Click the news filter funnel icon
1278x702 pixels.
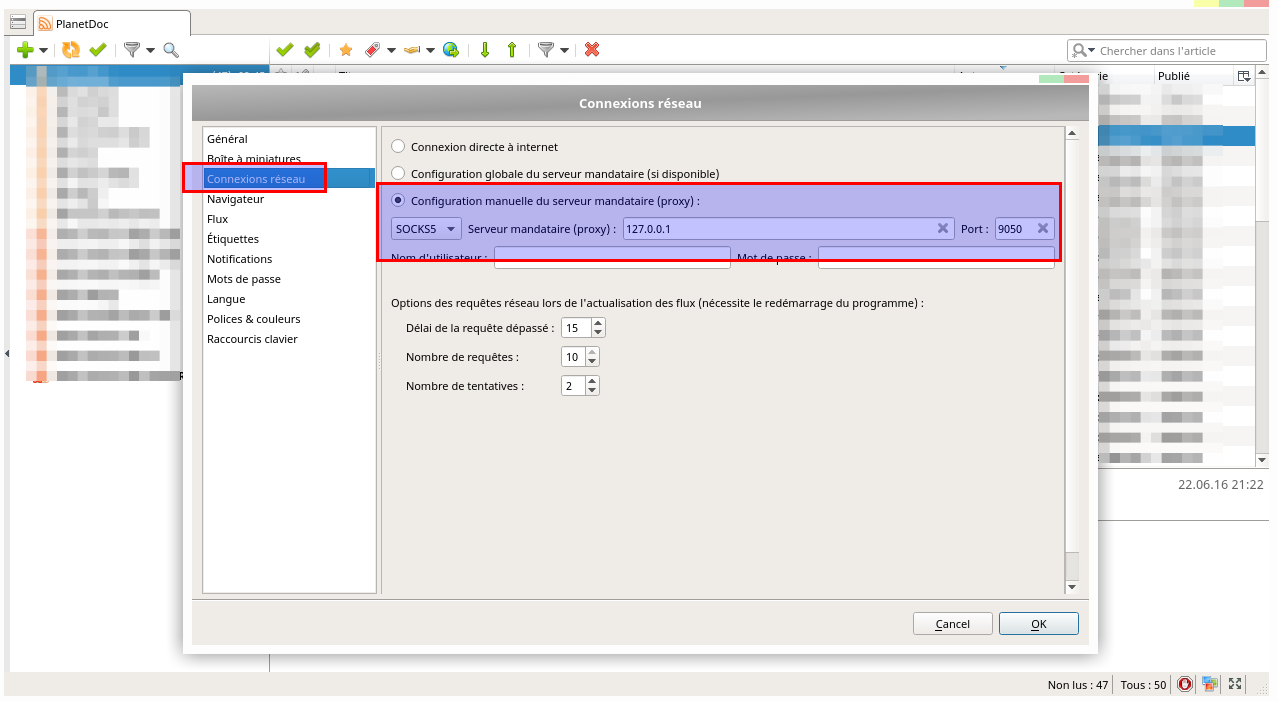point(546,49)
